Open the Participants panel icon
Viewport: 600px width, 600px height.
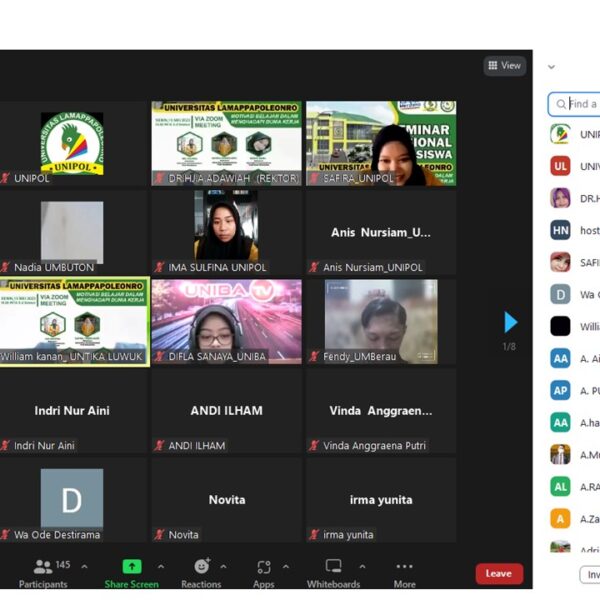(43, 566)
